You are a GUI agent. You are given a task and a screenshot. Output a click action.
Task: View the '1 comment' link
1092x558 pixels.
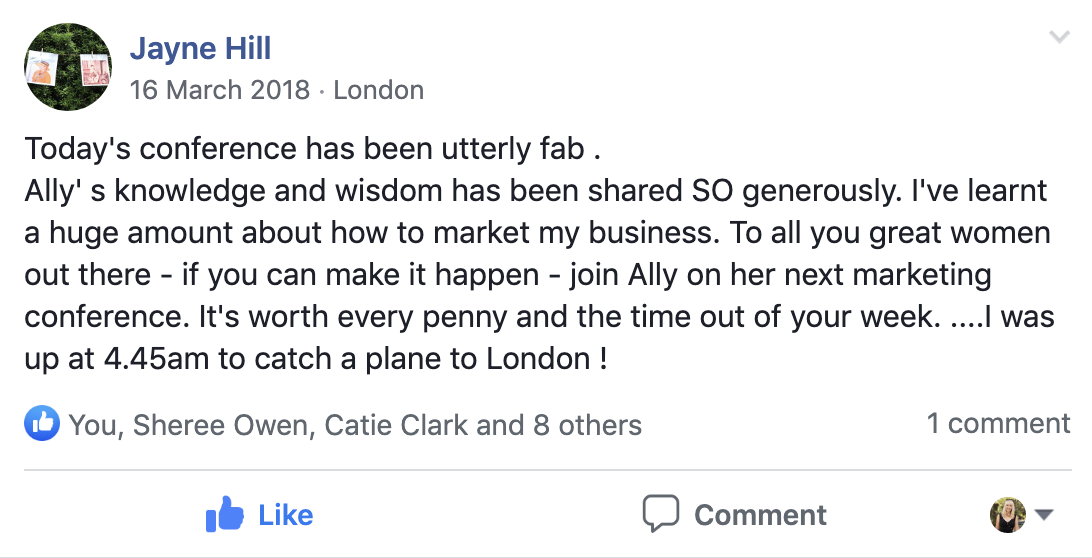click(x=998, y=423)
